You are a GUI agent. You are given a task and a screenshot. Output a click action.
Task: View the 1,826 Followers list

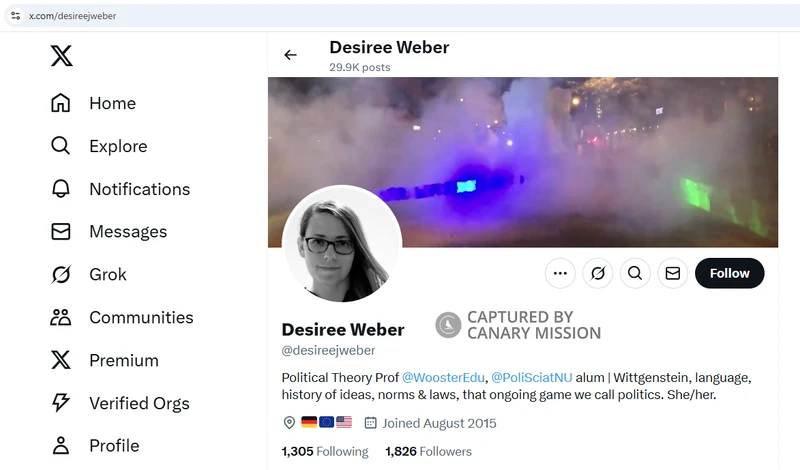(429, 452)
